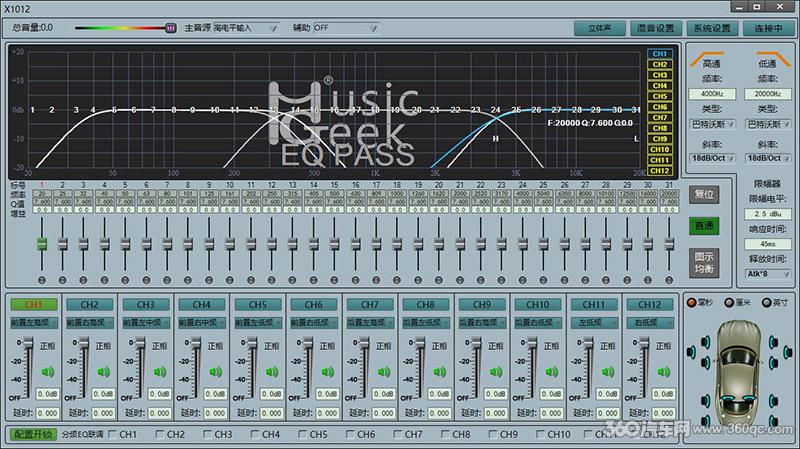Click the 立体声 stereo button
This screenshot has height=449, width=800.
click(599, 28)
